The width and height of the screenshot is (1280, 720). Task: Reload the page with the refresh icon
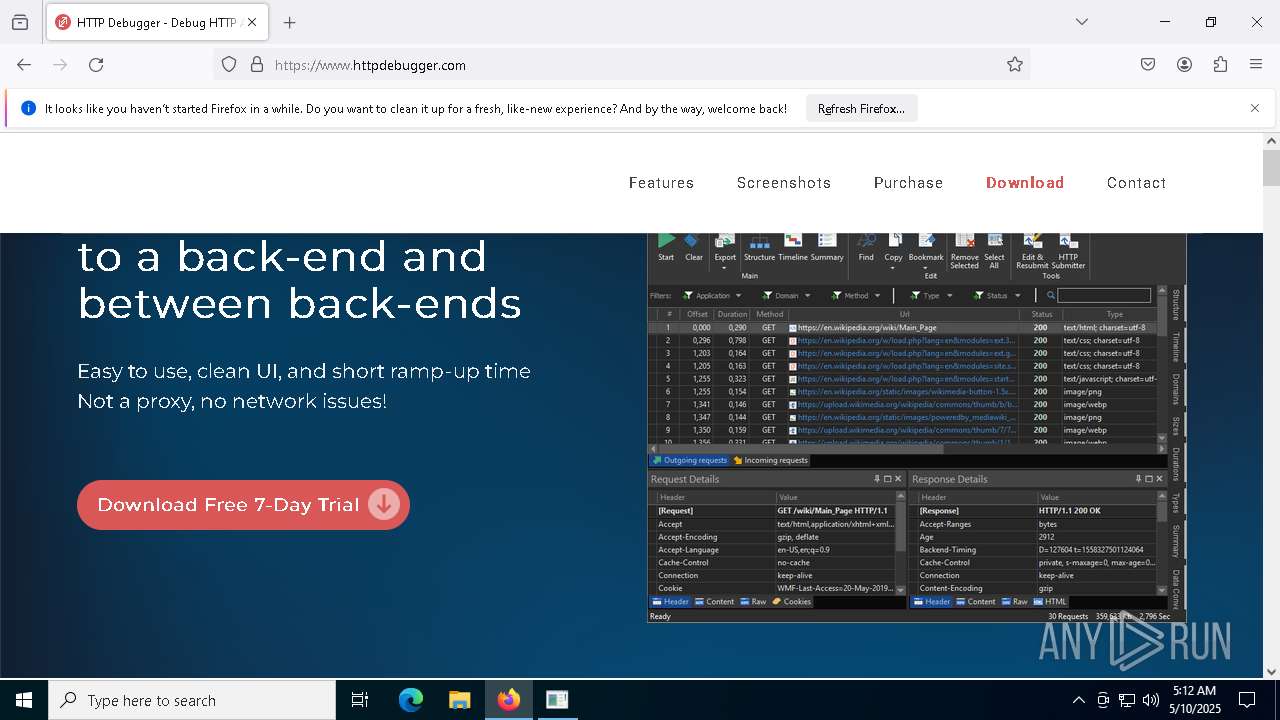tap(96, 65)
